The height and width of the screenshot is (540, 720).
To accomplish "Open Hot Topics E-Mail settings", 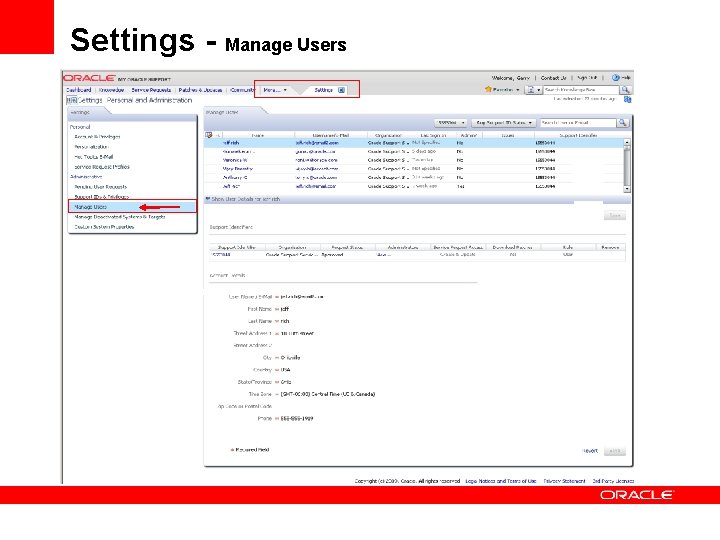I will coord(94,157).
